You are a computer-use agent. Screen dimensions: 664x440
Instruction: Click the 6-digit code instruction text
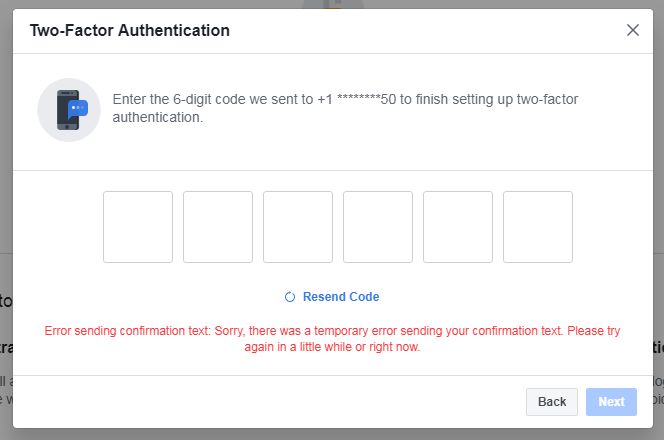point(345,108)
